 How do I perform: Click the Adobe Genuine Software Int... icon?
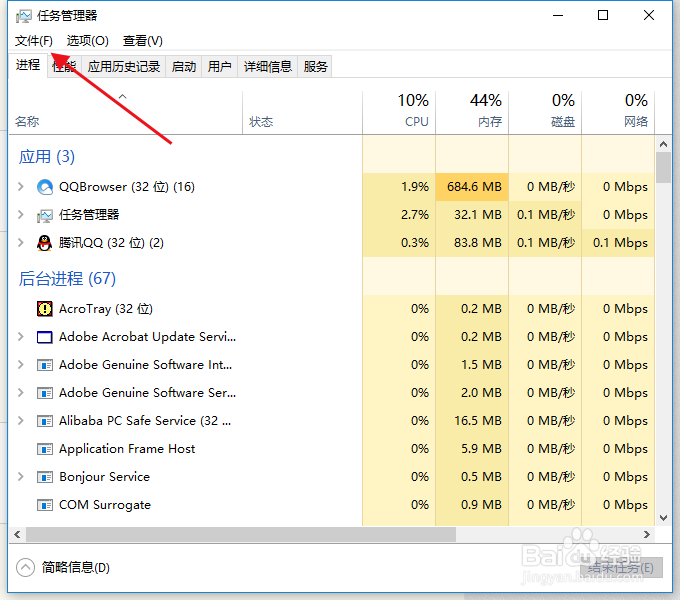click(x=45, y=365)
